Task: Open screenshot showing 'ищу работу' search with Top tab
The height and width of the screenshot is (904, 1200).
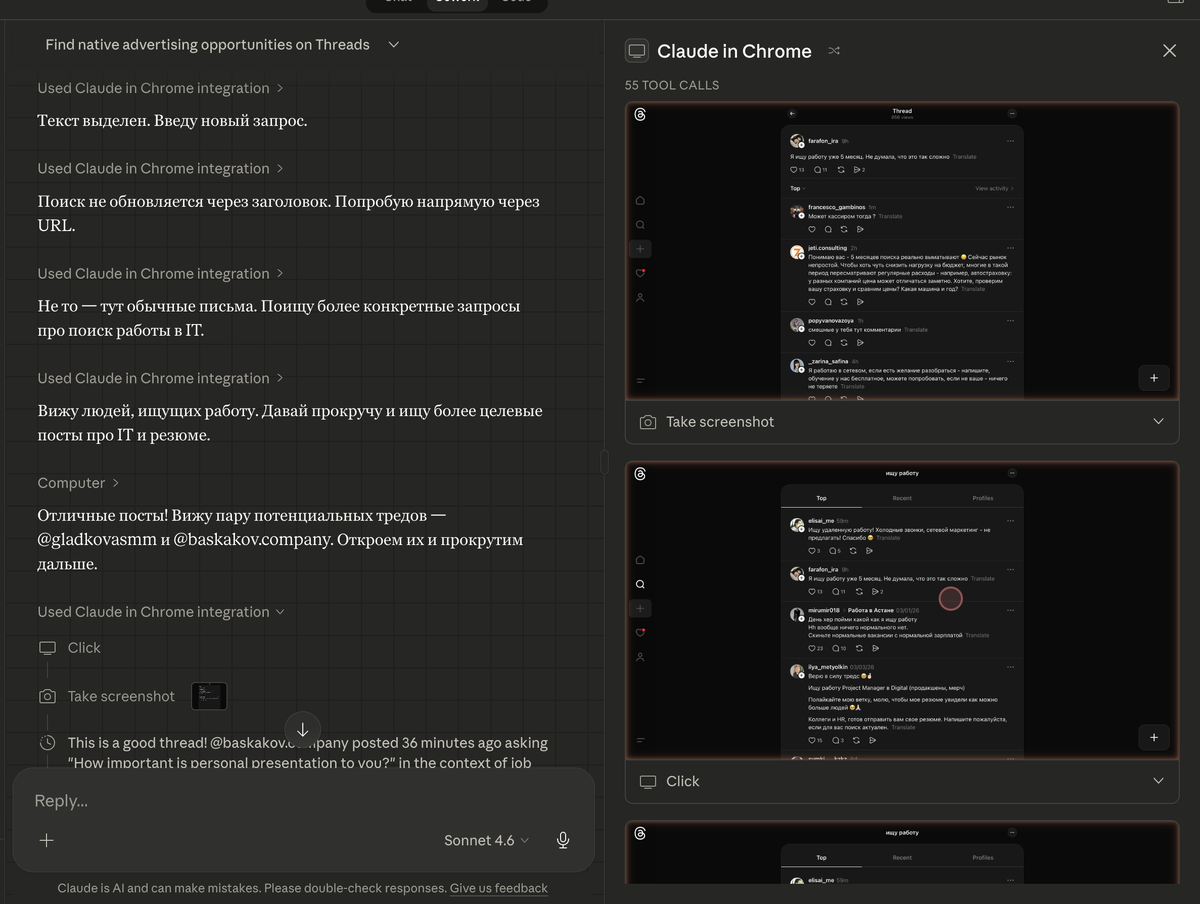Action: pyautogui.click(x=902, y=610)
